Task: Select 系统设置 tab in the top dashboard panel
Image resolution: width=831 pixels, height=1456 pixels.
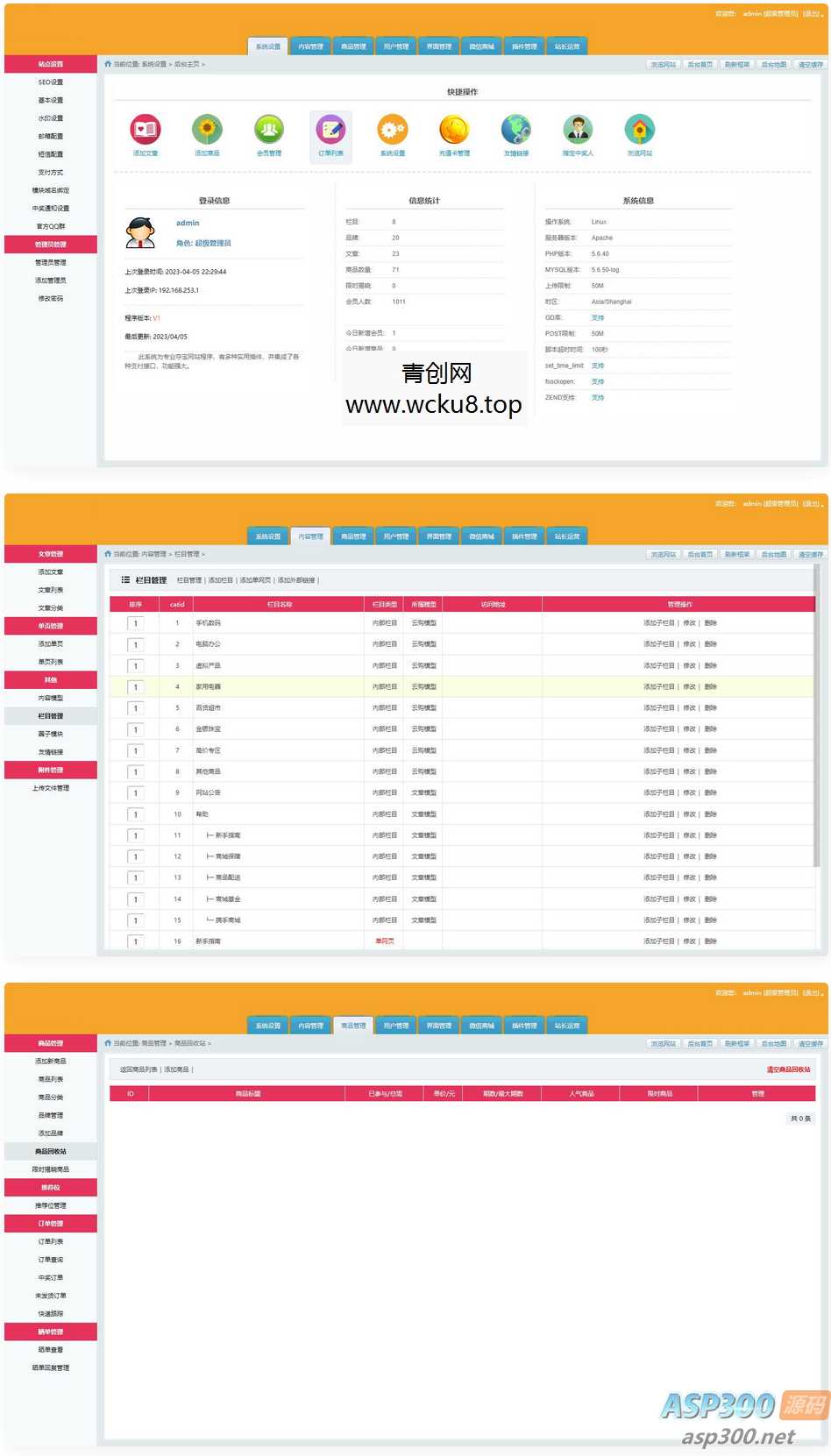Action: tap(268, 46)
